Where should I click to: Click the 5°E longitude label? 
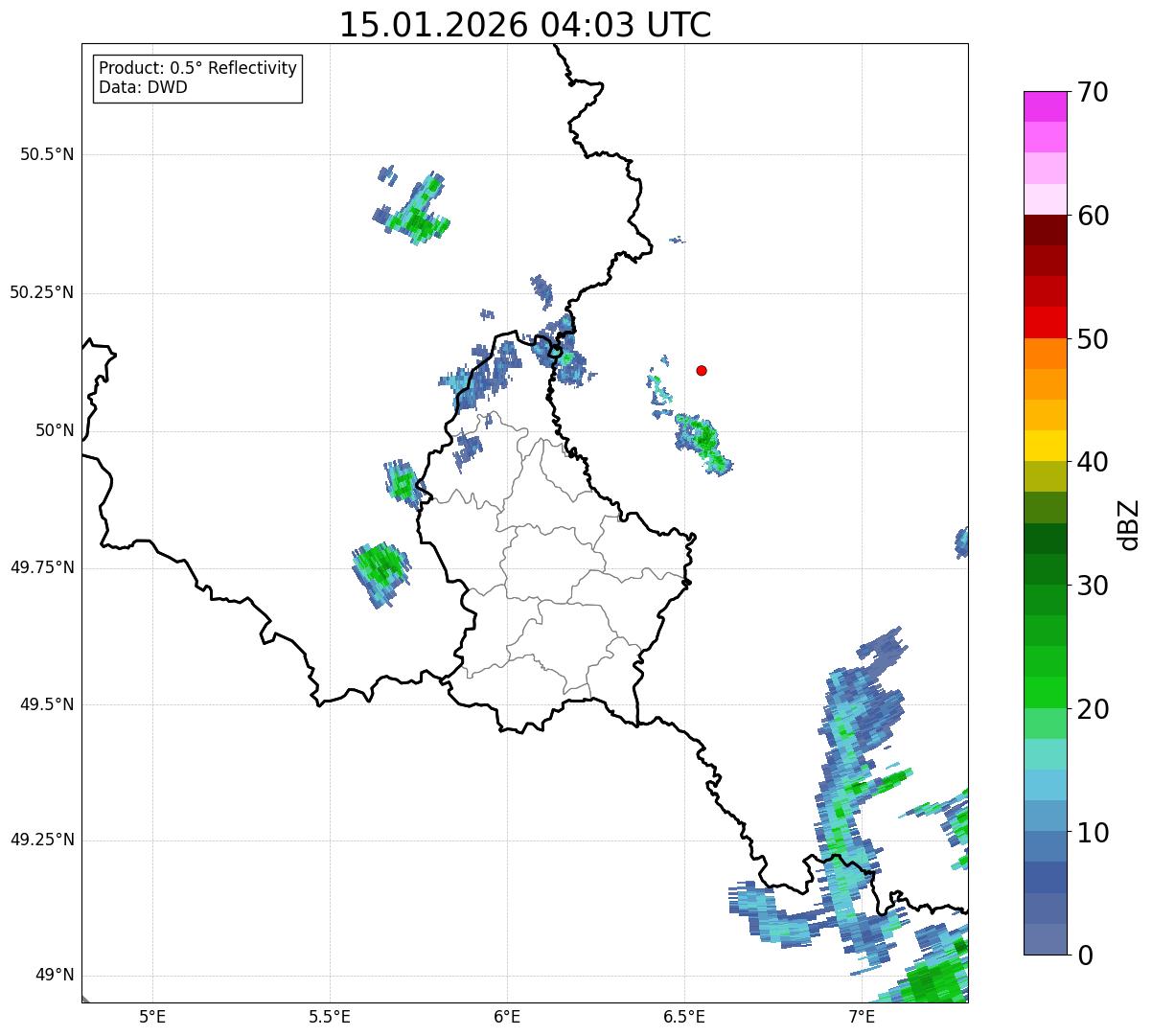click(x=152, y=1016)
